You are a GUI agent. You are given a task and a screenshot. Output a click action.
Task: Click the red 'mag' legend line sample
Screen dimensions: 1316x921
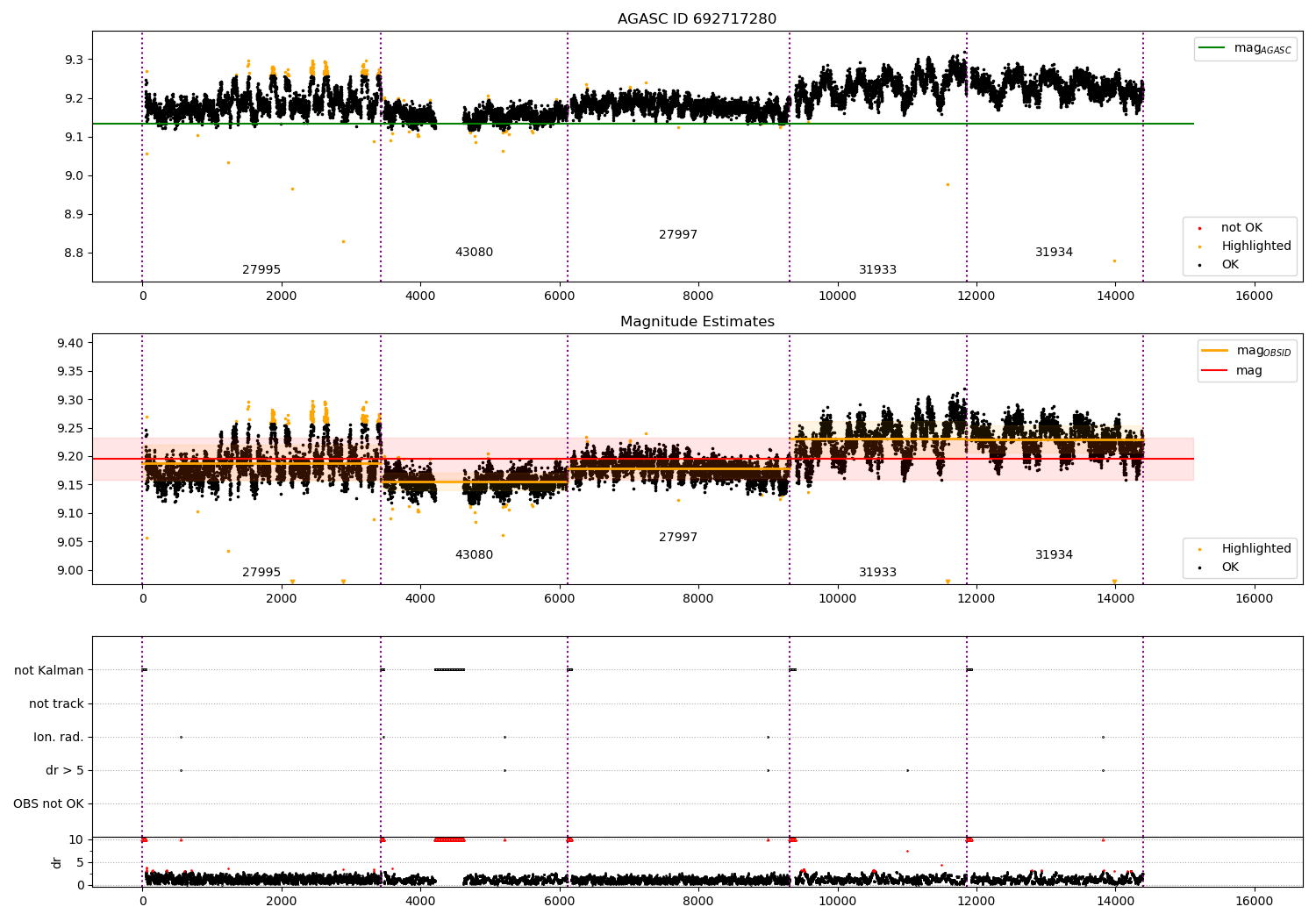click(1215, 370)
